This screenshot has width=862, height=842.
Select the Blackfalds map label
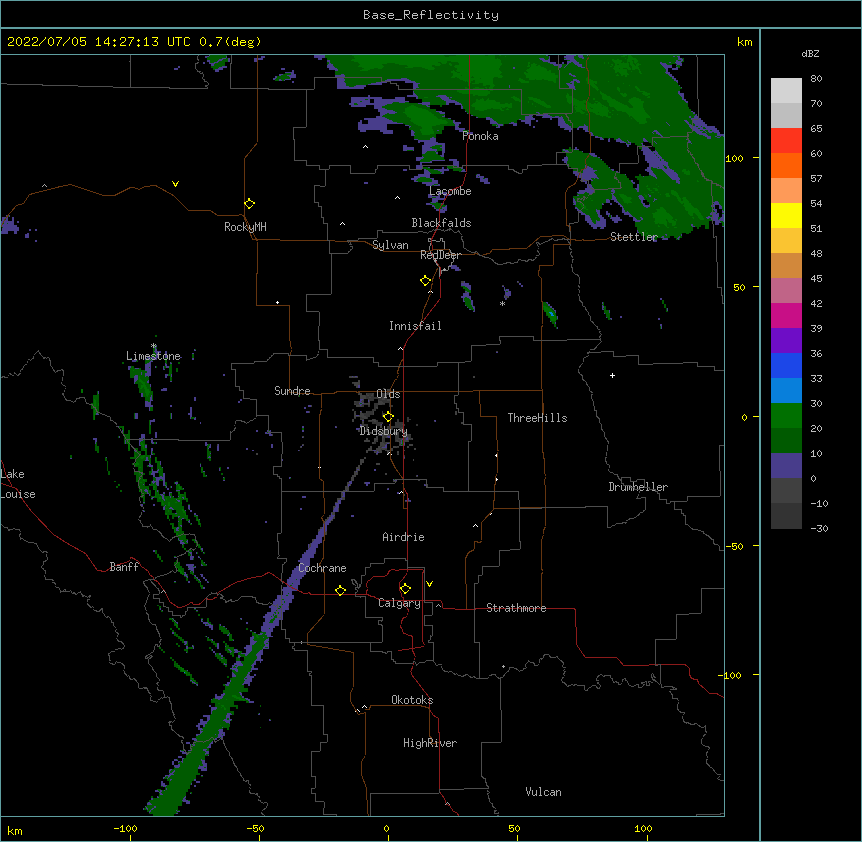click(x=441, y=223)
